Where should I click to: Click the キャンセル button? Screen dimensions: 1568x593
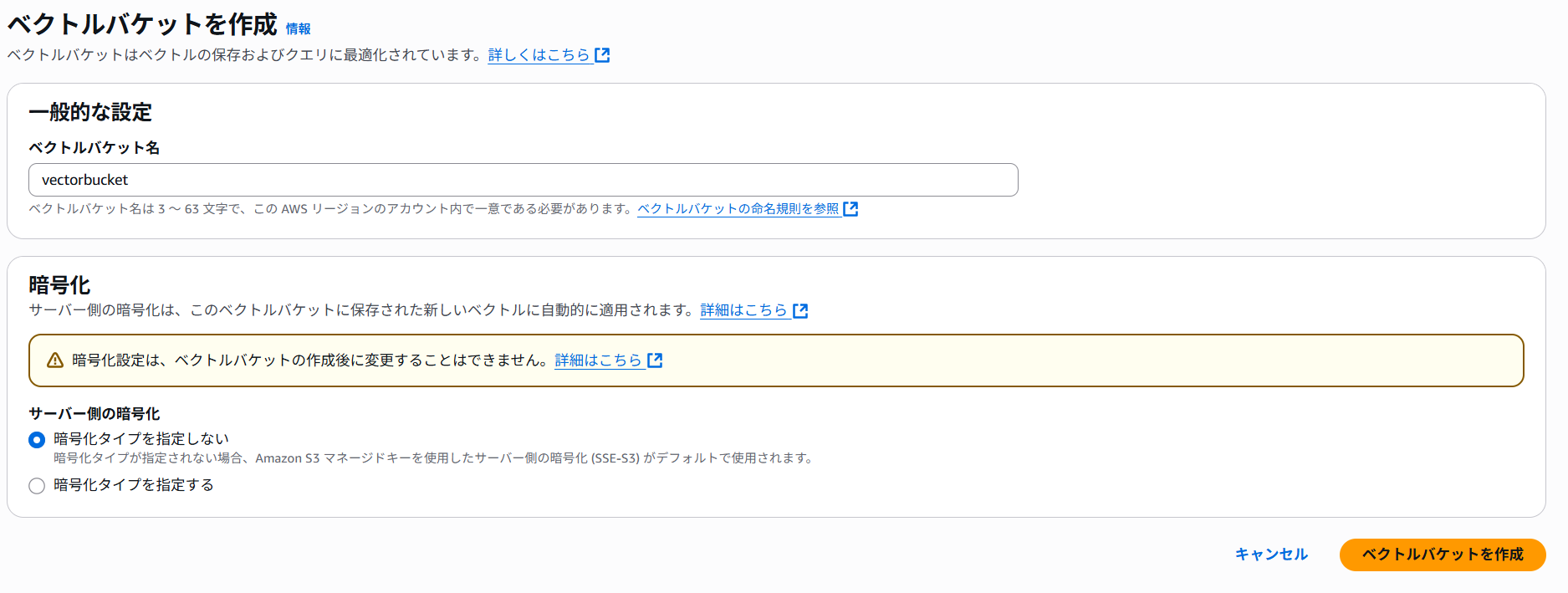[x=1271, y=555]
